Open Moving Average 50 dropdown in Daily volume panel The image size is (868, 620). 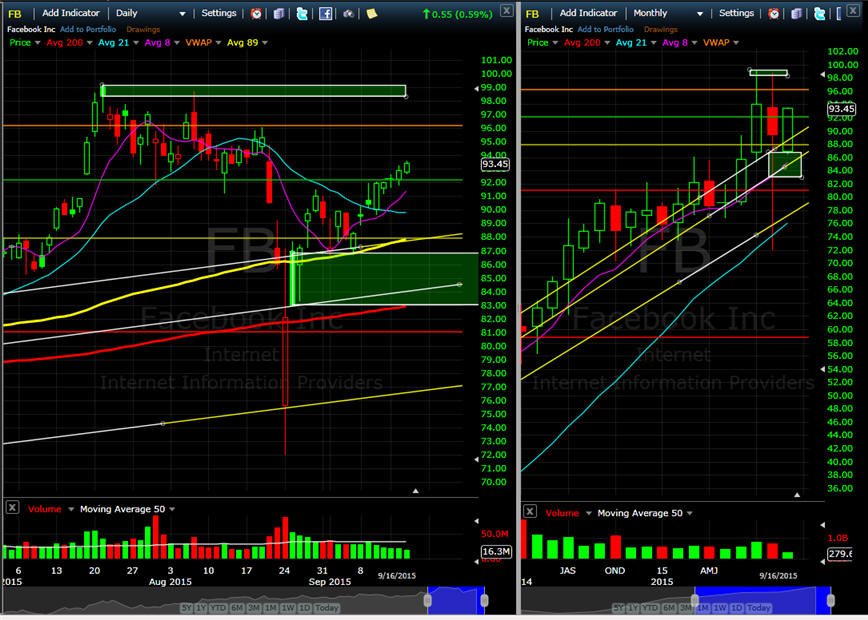172,509
